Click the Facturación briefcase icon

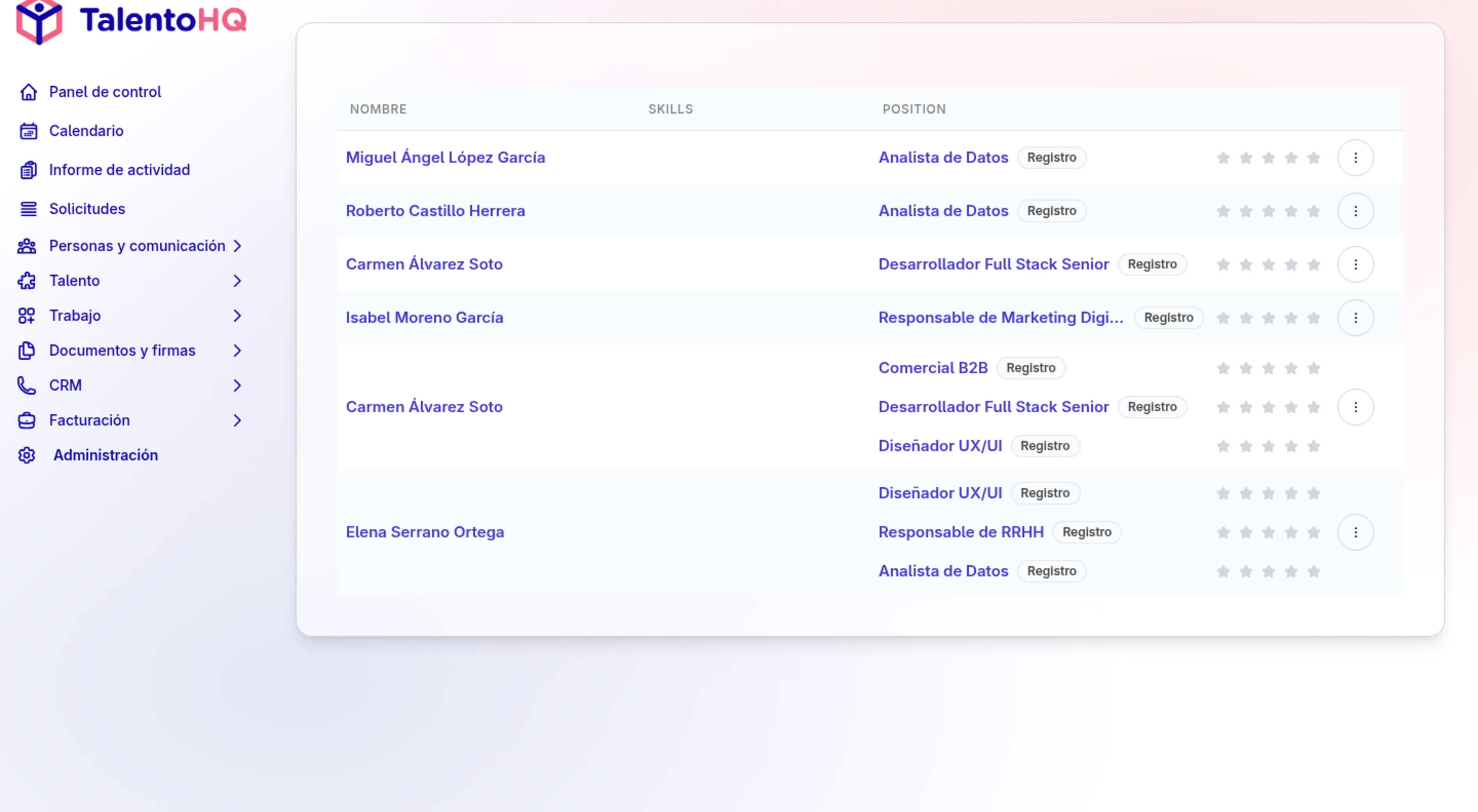point(27,420)
